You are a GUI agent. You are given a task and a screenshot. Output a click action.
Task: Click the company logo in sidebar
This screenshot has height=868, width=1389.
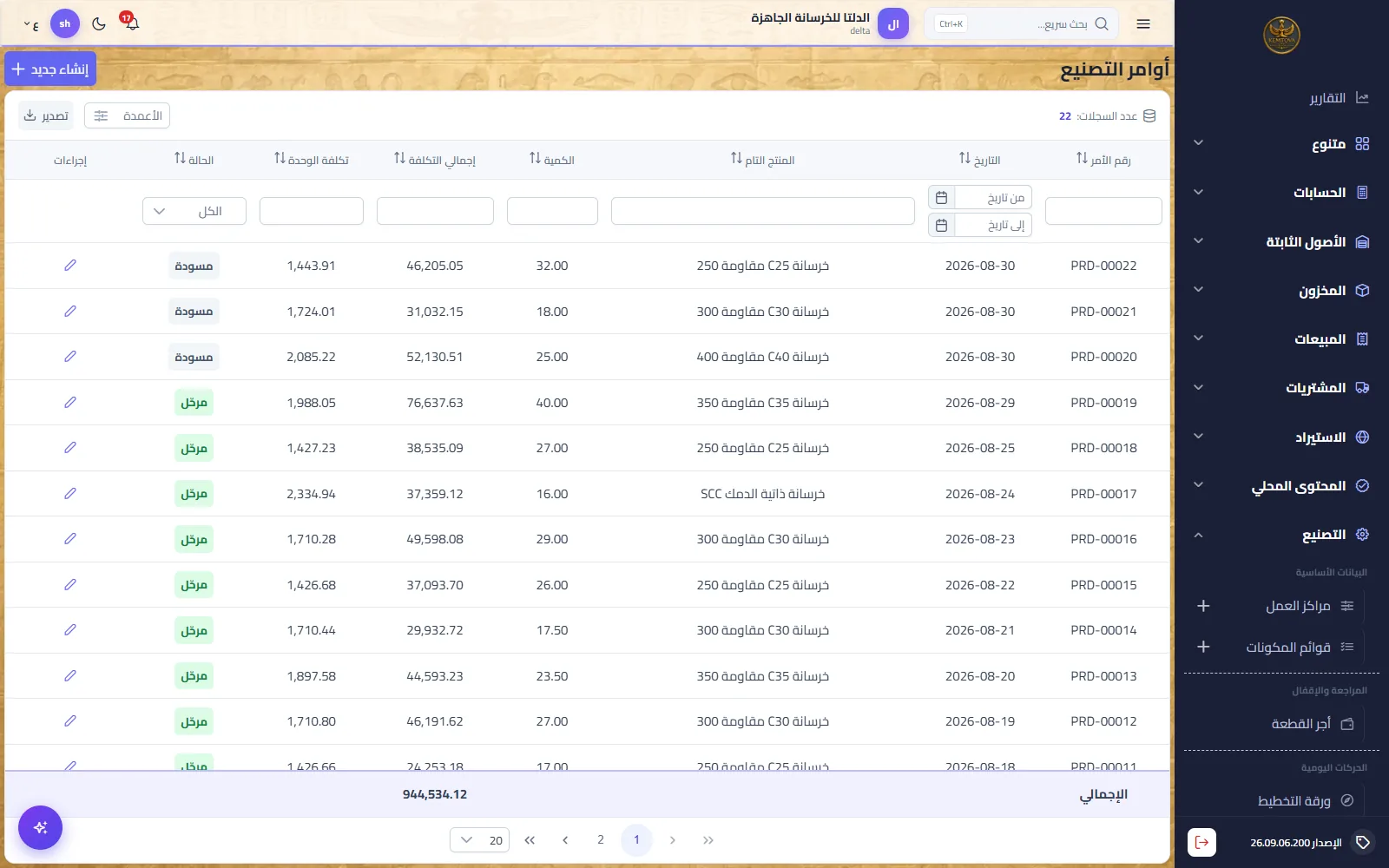click(1281, 36)
